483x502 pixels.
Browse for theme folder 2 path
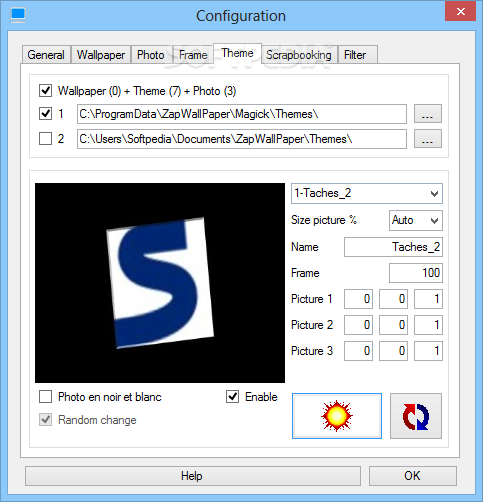coord(428,138)
